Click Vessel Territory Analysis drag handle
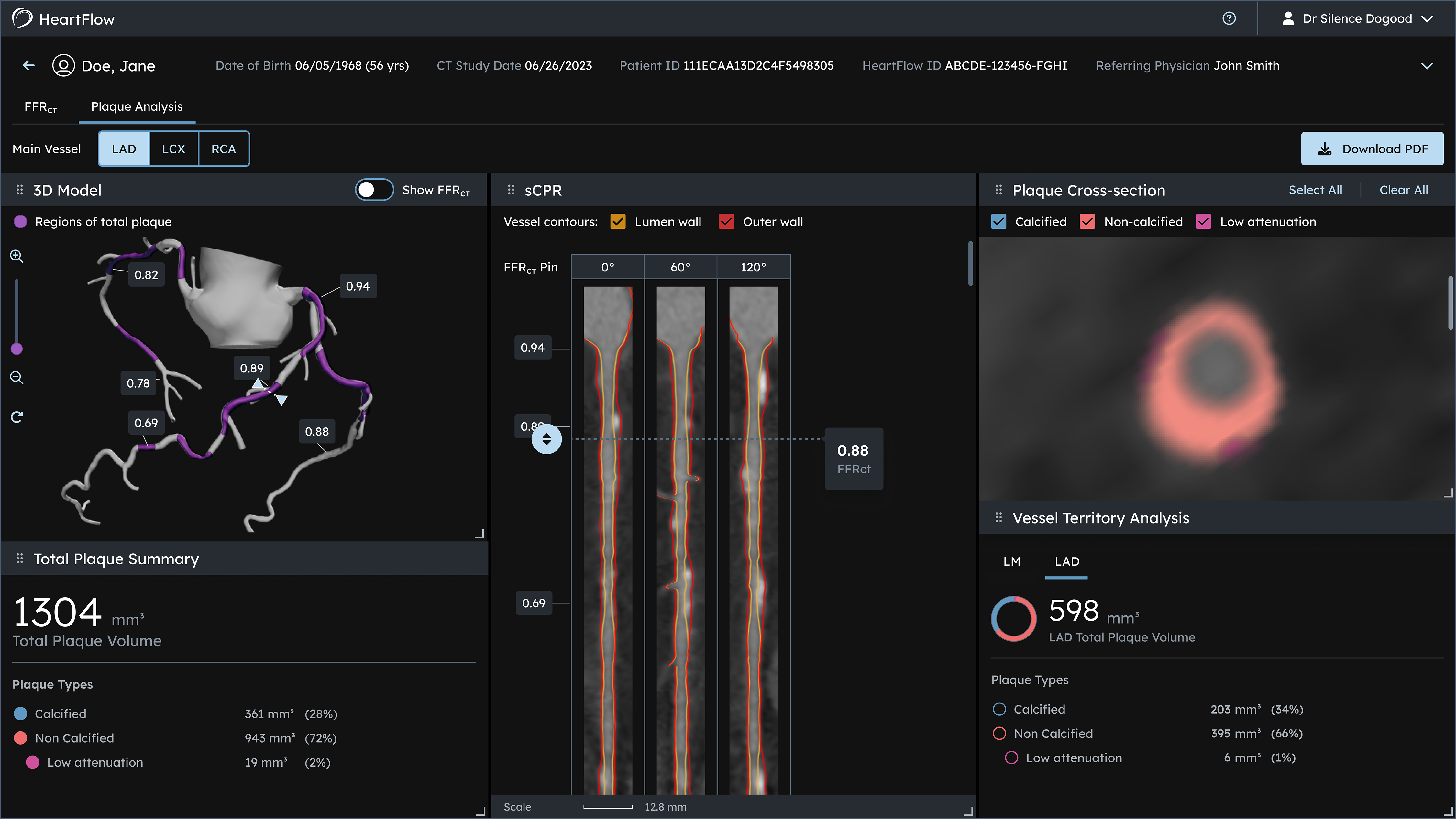This screenshot has height=819, width=1456. point(999,518)
